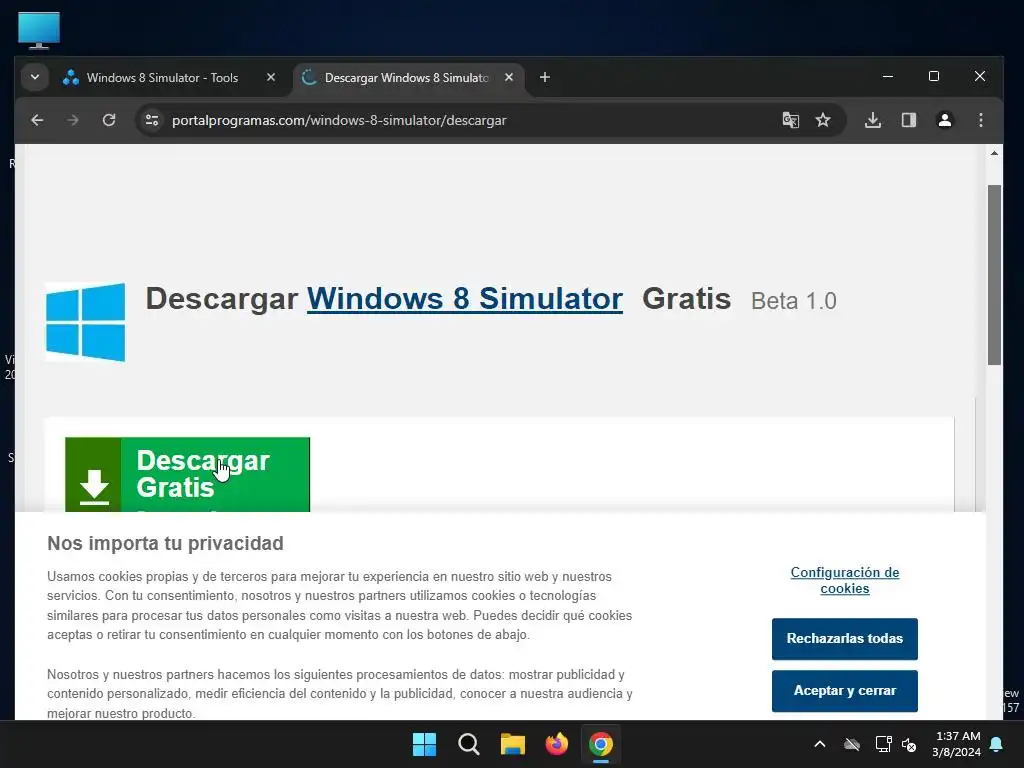Open File Explorer from taskbar
The image size is (1024, 768).
[x=513, y=744]
